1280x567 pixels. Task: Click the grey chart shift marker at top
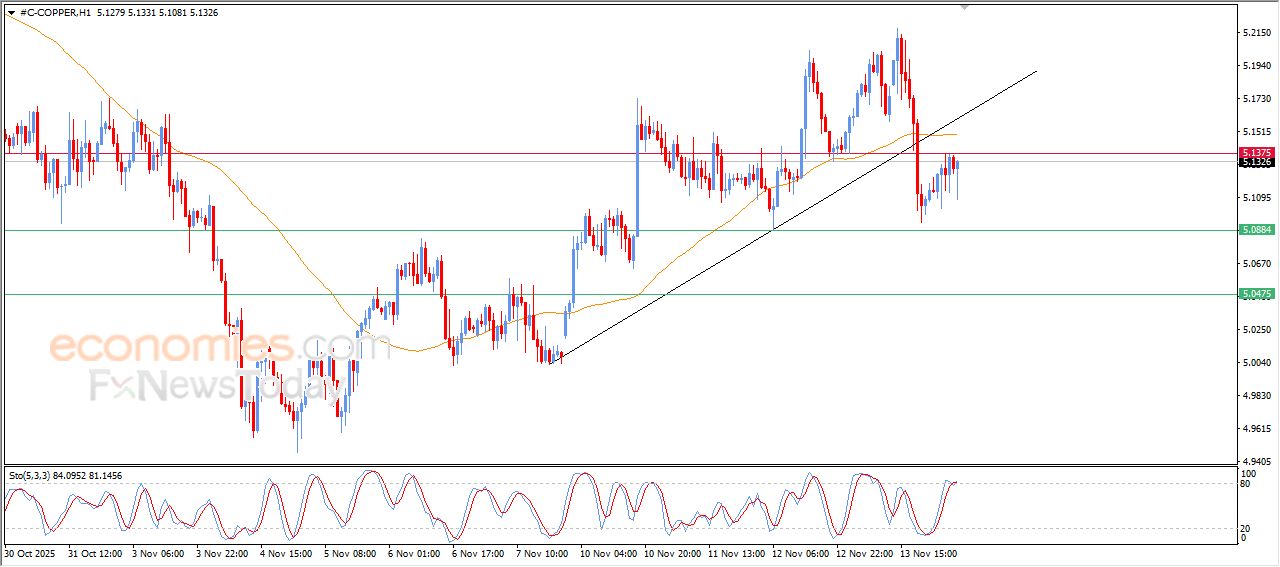tap(964, 7)
